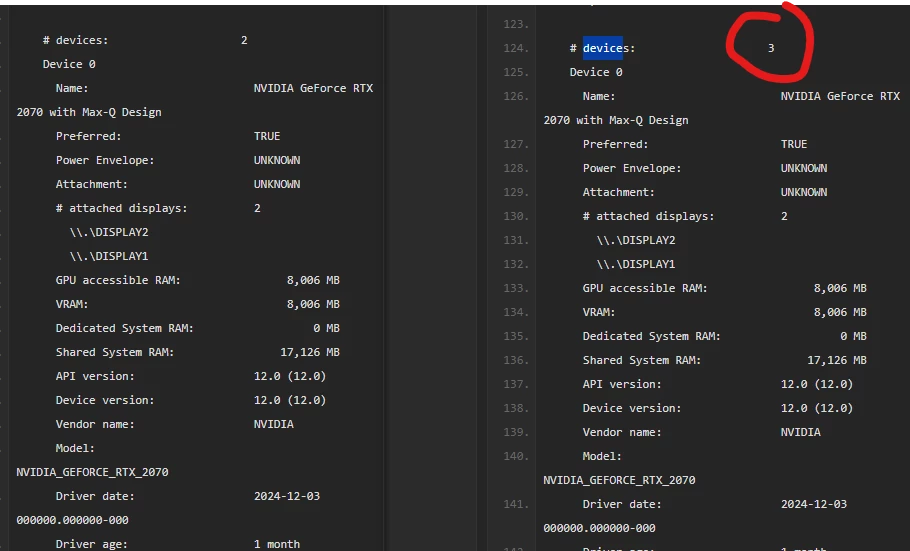Viewport: 910px width, 551px height.
Task: Click "NVIDIA_GEFORCE_RTX_2070" in the unnumbered pane
Action: 92,472
